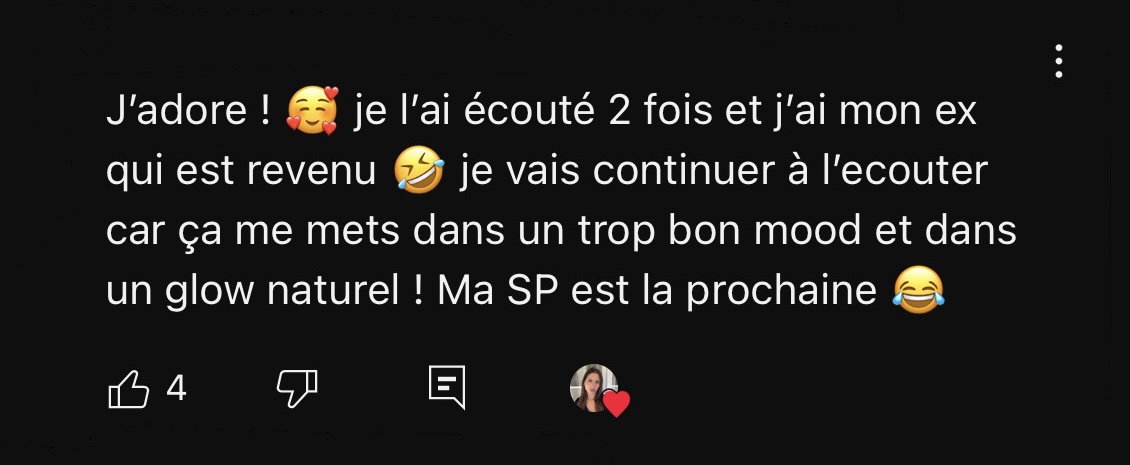Click the phrase 'Ma SP est la prochaine'

pos(657,291)
